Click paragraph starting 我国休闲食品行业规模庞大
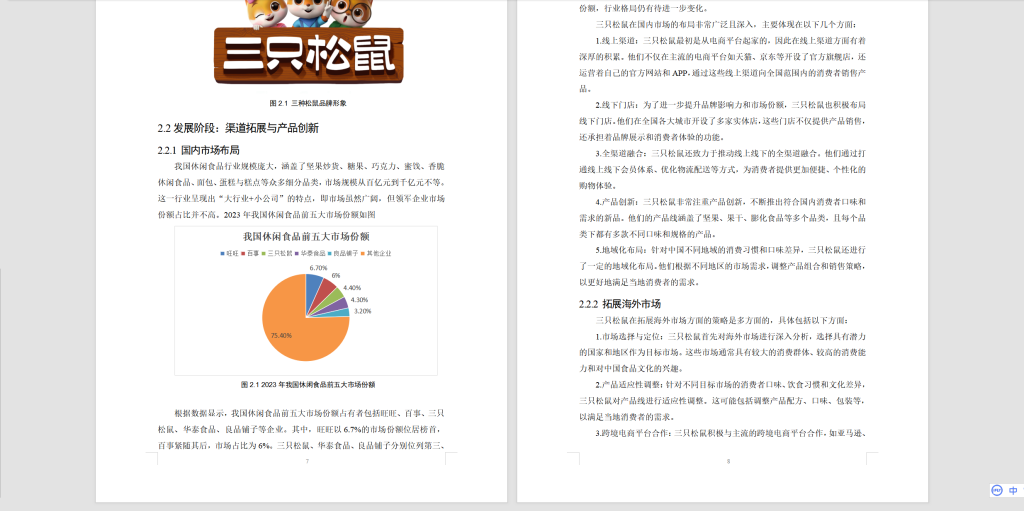 coord(301,190)
